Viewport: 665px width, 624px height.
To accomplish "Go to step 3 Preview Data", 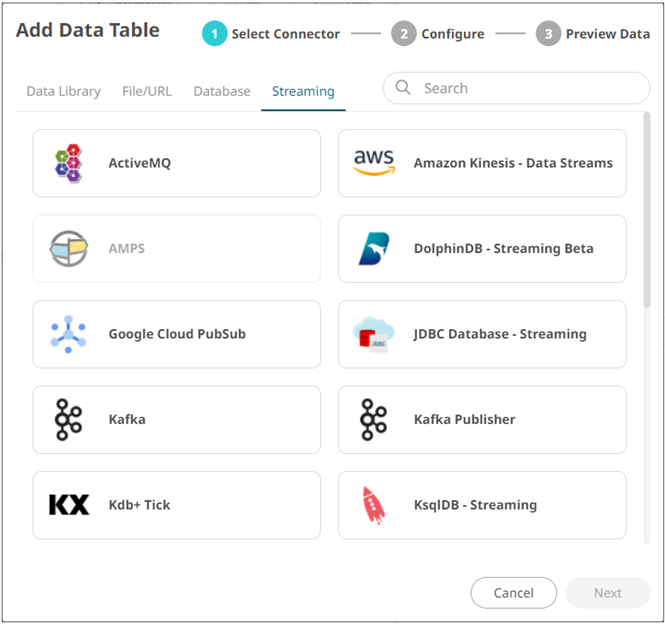I will [593, 34].
